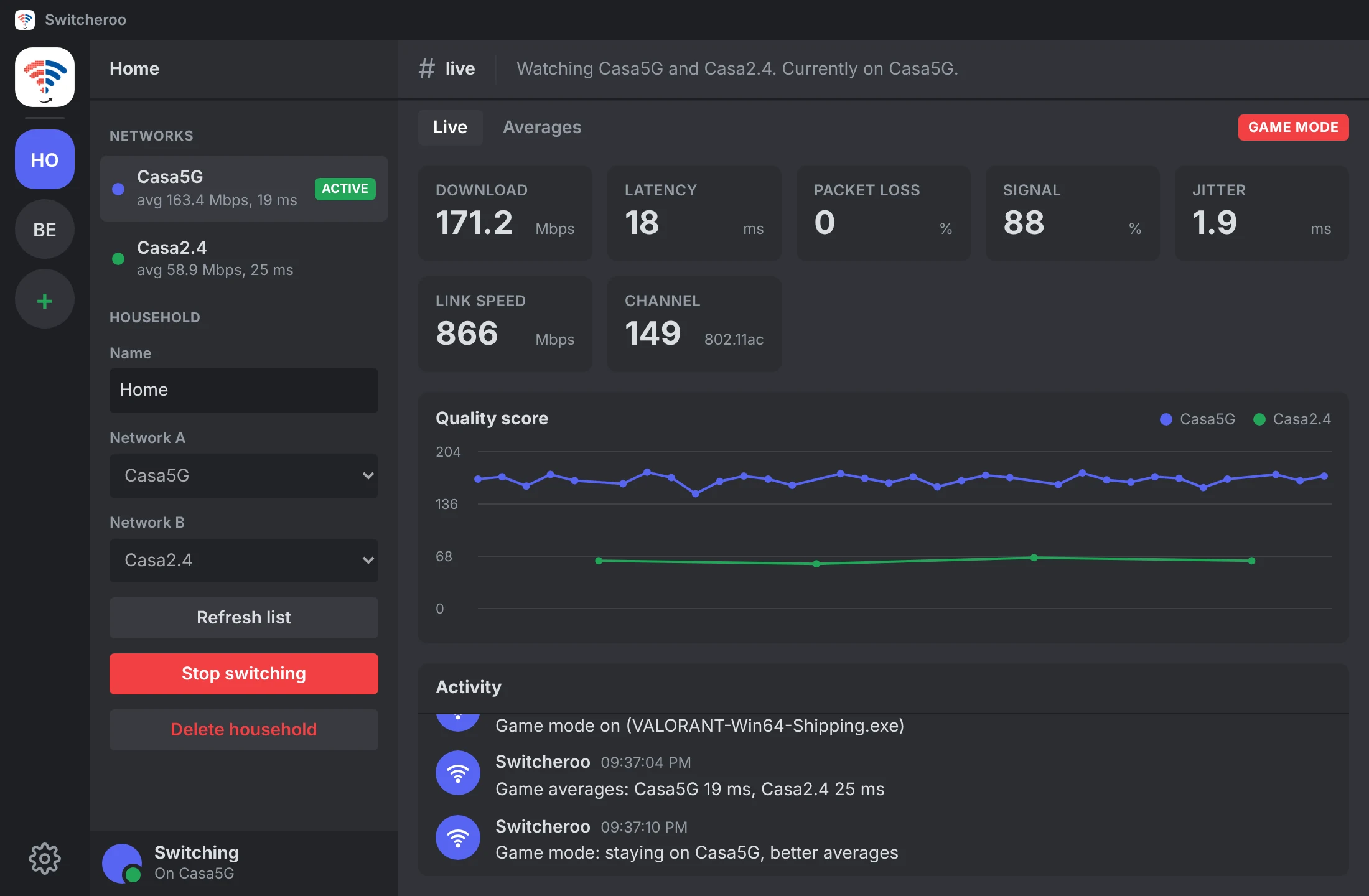1369x896 pixels.
Task: Click the hash icon beside live
Action: (426, 68)
